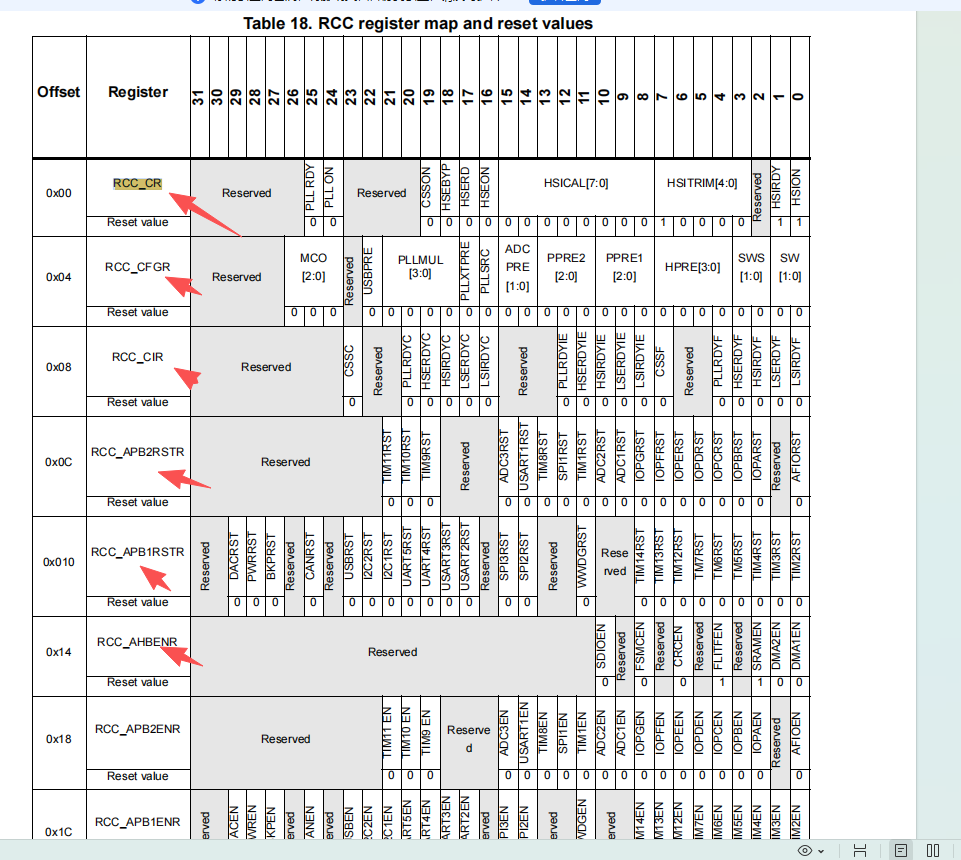Click the RCC_APB2ENR register name
The height and width of the screenshot is (860, 961).
(x=137, y=729)
